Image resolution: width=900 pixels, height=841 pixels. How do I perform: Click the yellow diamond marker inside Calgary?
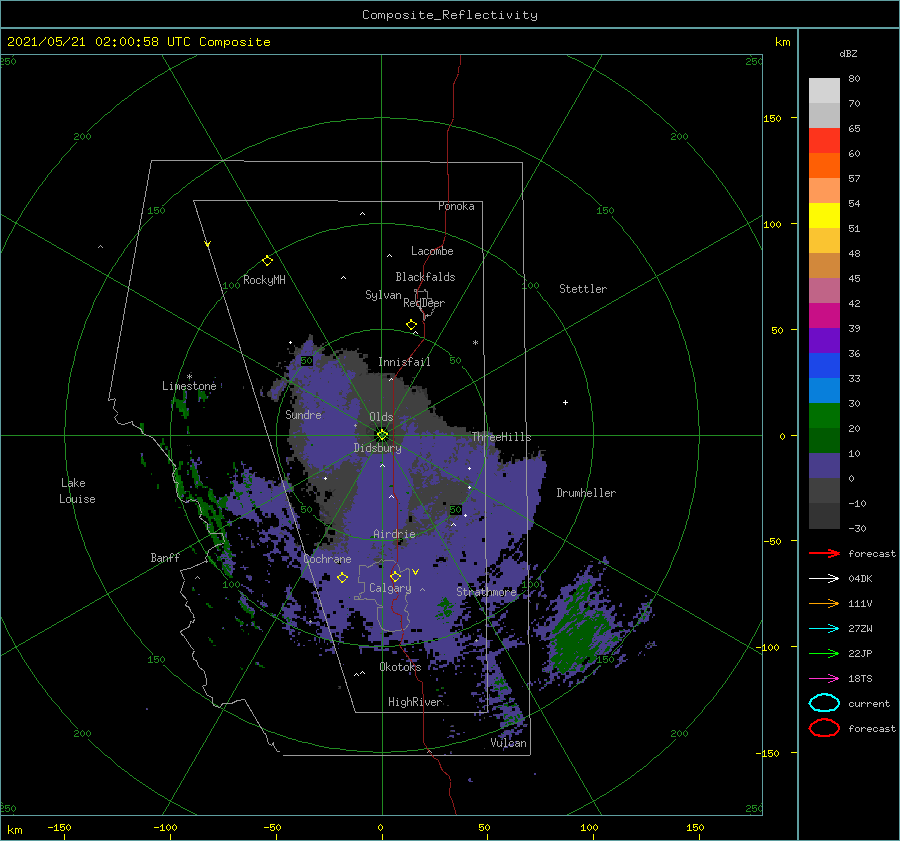[395, 576]
